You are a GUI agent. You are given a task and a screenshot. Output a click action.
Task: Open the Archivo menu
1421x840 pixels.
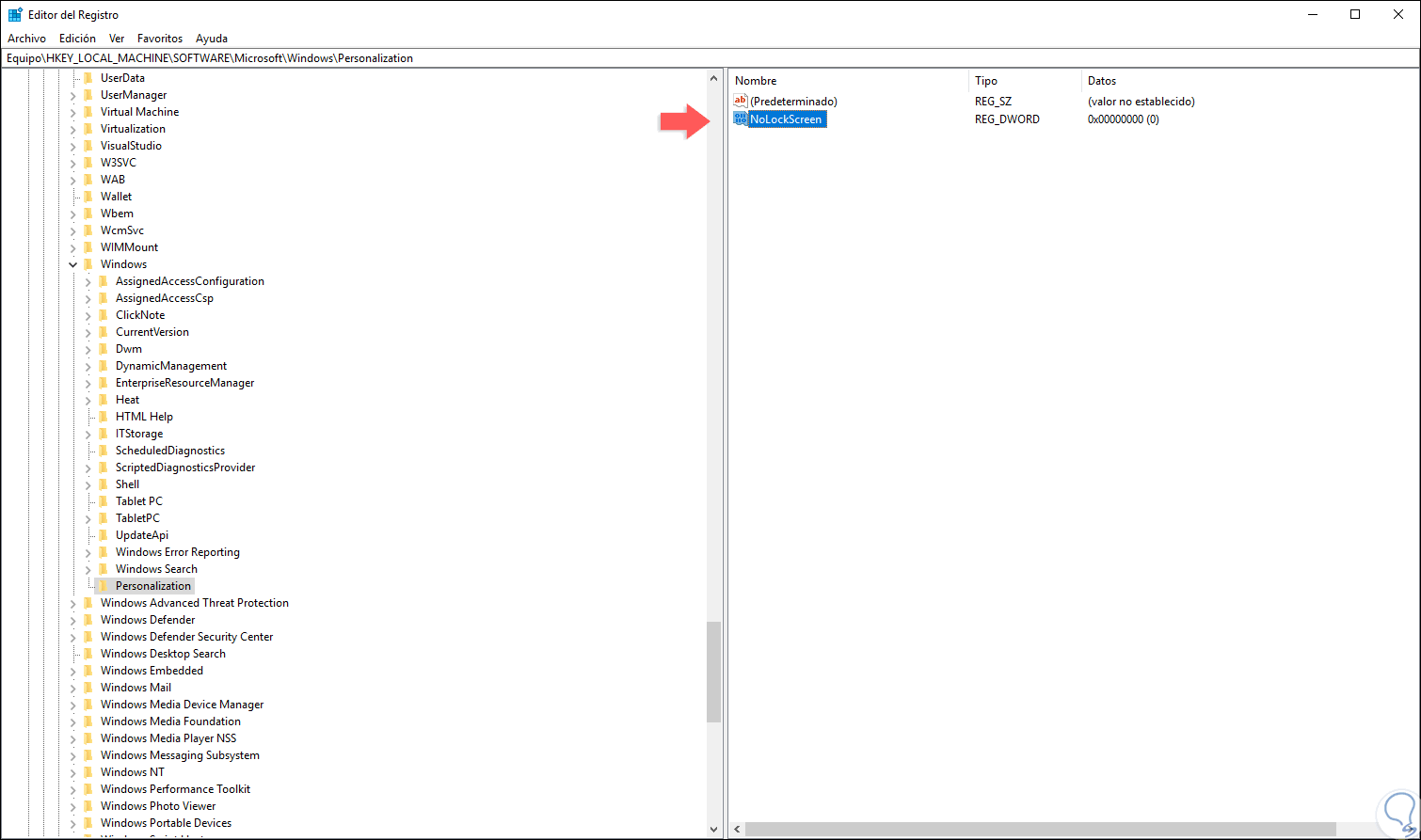[26, 39]
